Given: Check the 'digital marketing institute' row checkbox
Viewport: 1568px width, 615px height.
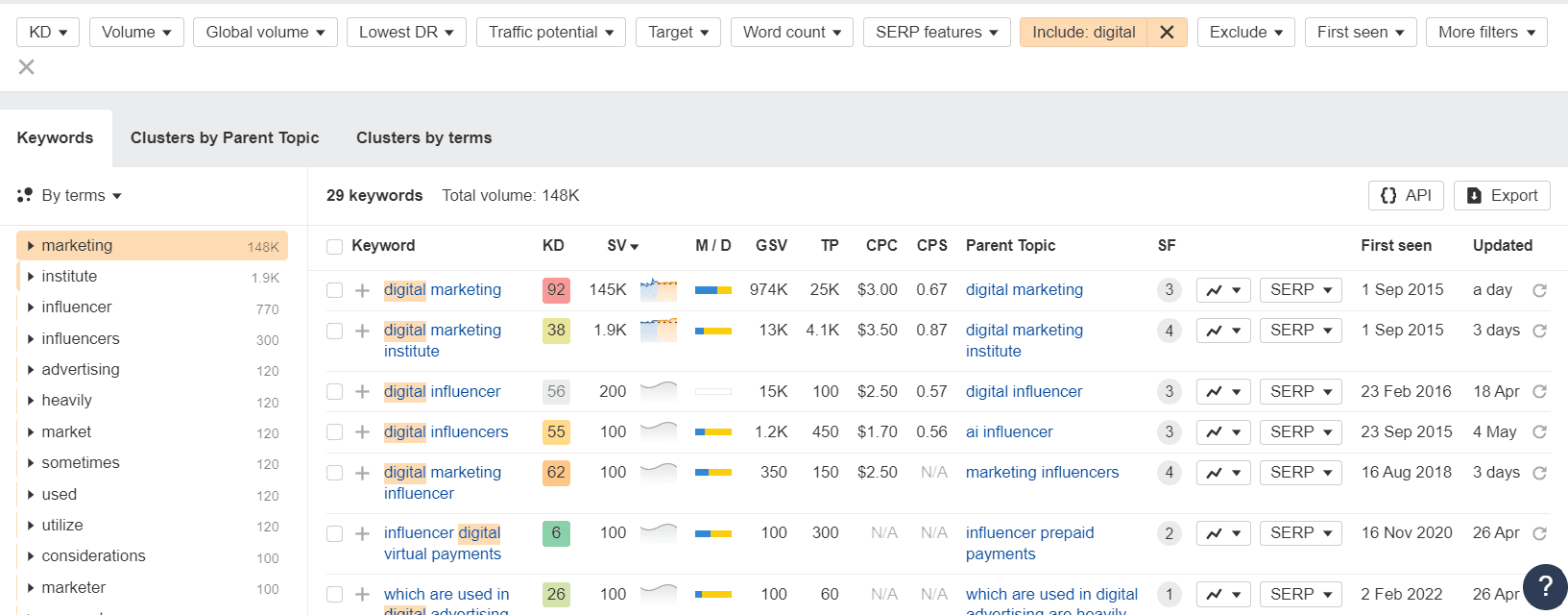Looking at the screenshot, I should [334, 331].
